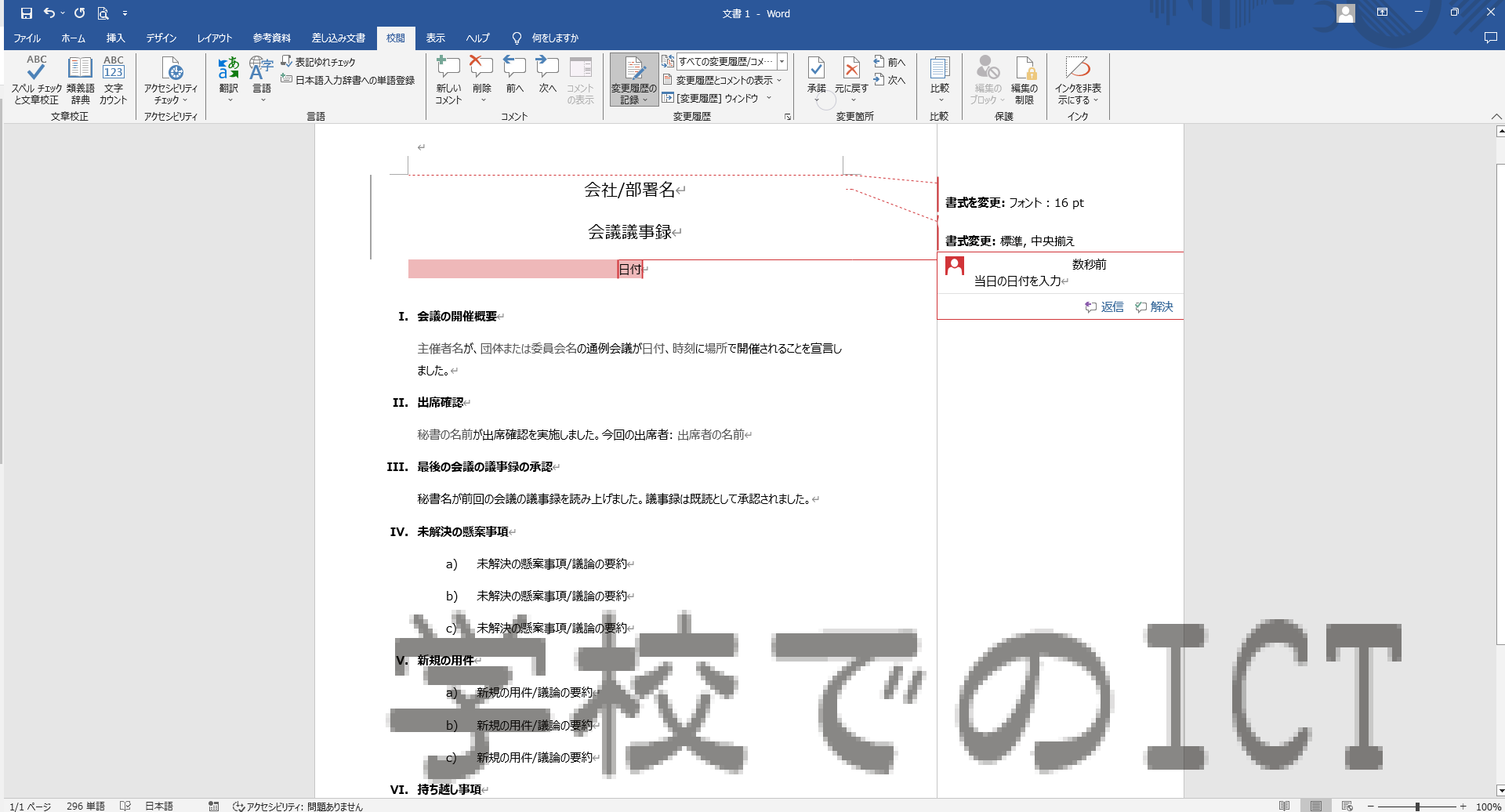Expand the 比較 button dropdown arrow

940,100
